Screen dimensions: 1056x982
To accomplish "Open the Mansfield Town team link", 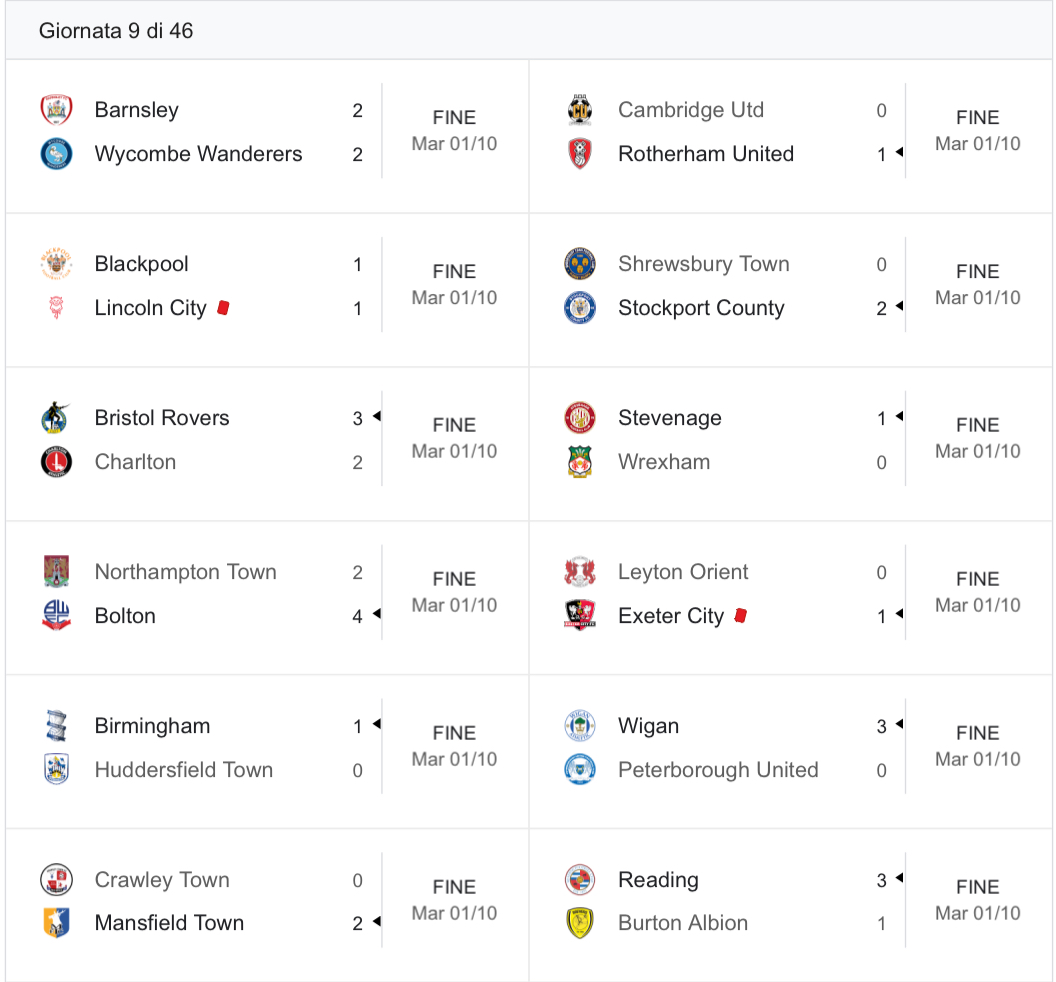I will (x=169, y=923).
